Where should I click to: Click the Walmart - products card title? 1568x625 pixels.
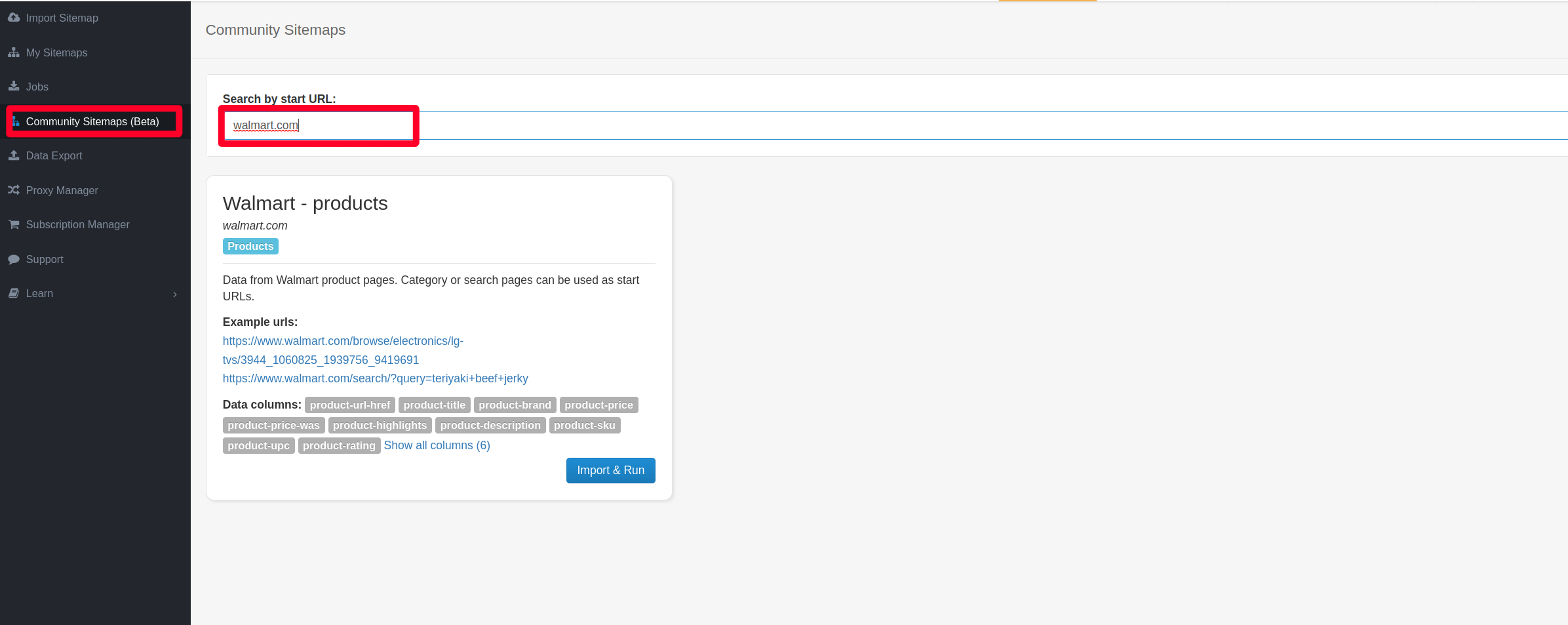click(305, 203)
